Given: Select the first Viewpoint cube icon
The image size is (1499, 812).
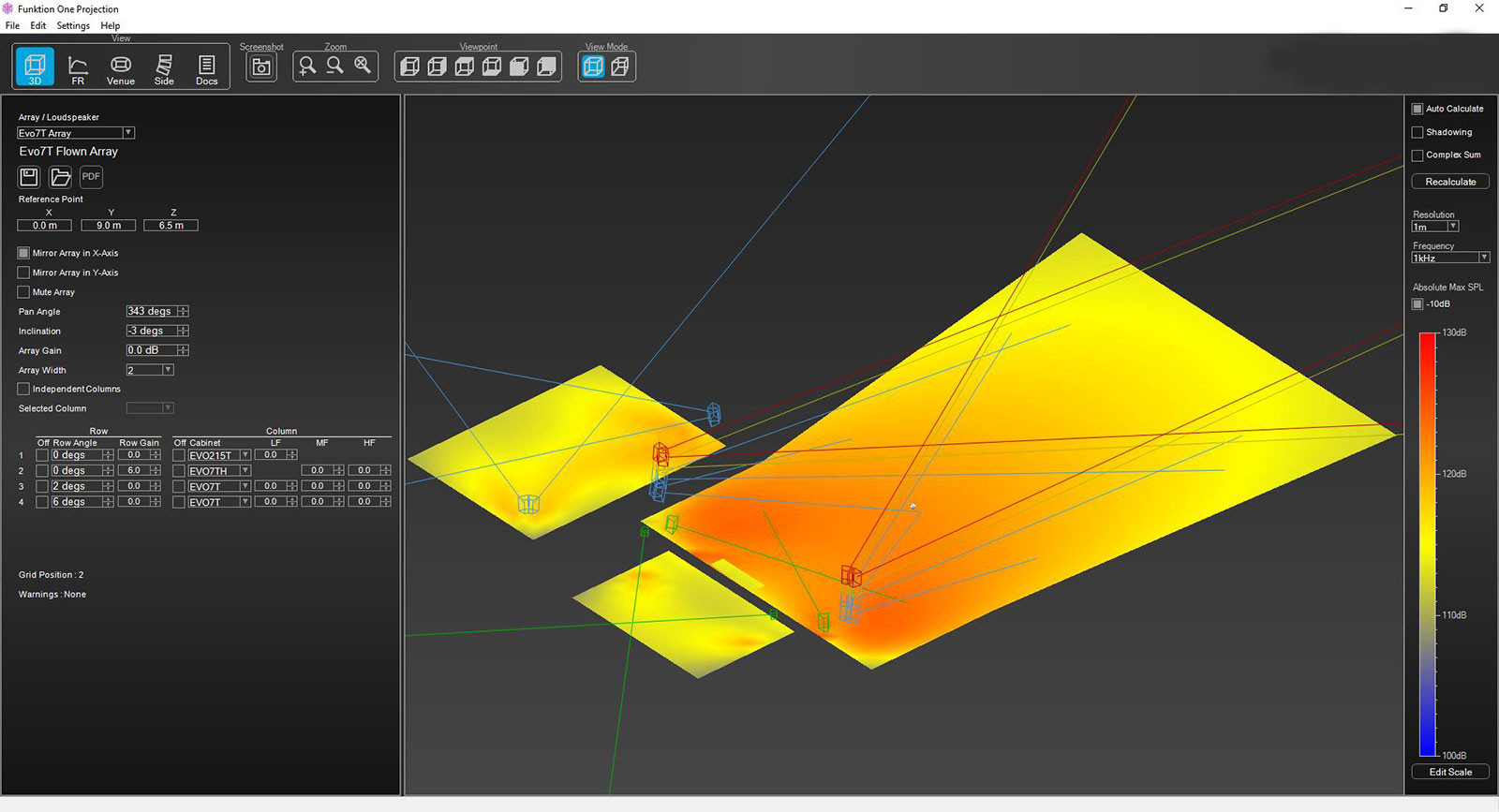Looking at the screenshot, I should pyautogui.click(x=409, y=66).
